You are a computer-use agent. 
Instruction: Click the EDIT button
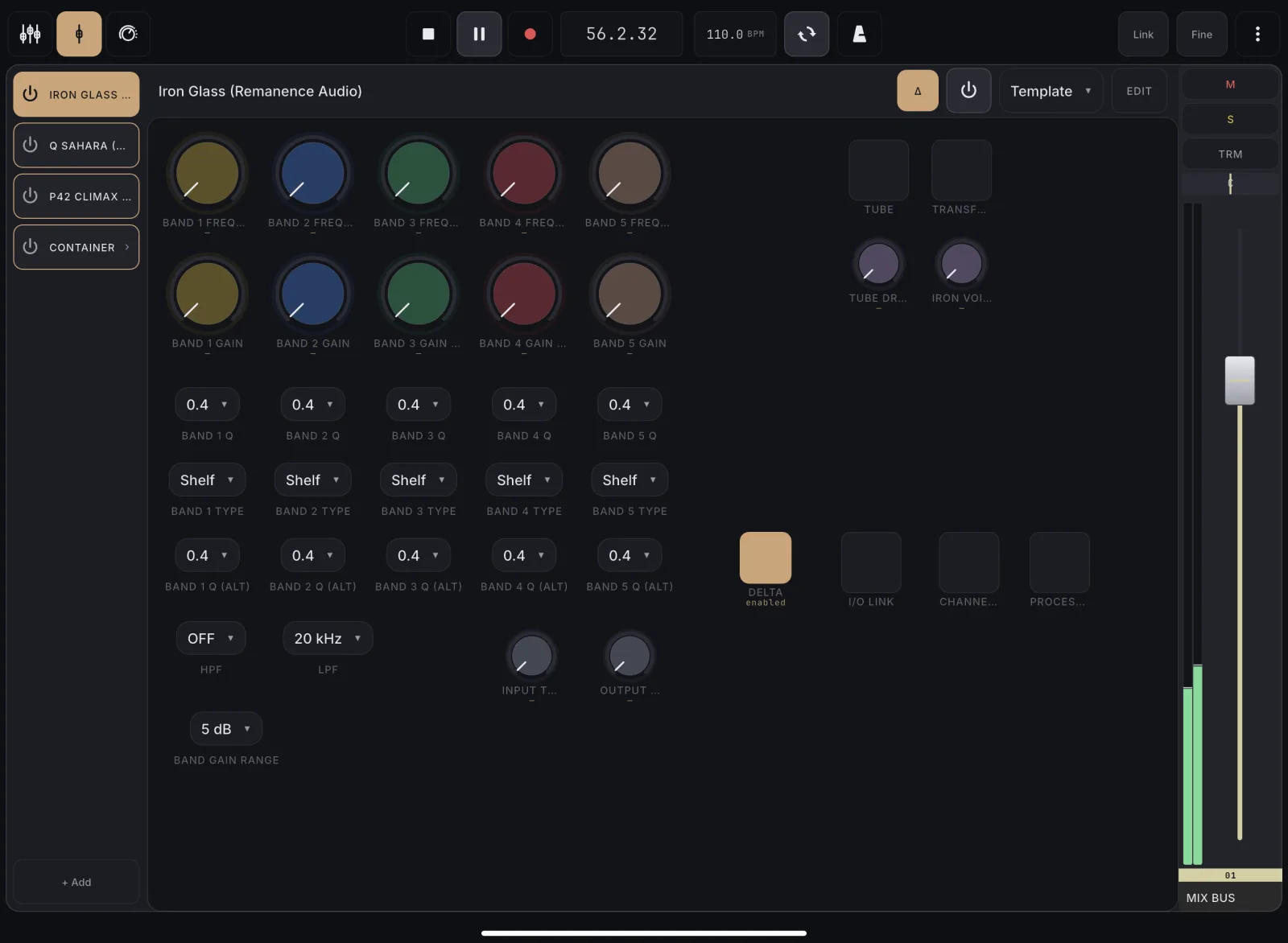click(x=1138, y=91)
